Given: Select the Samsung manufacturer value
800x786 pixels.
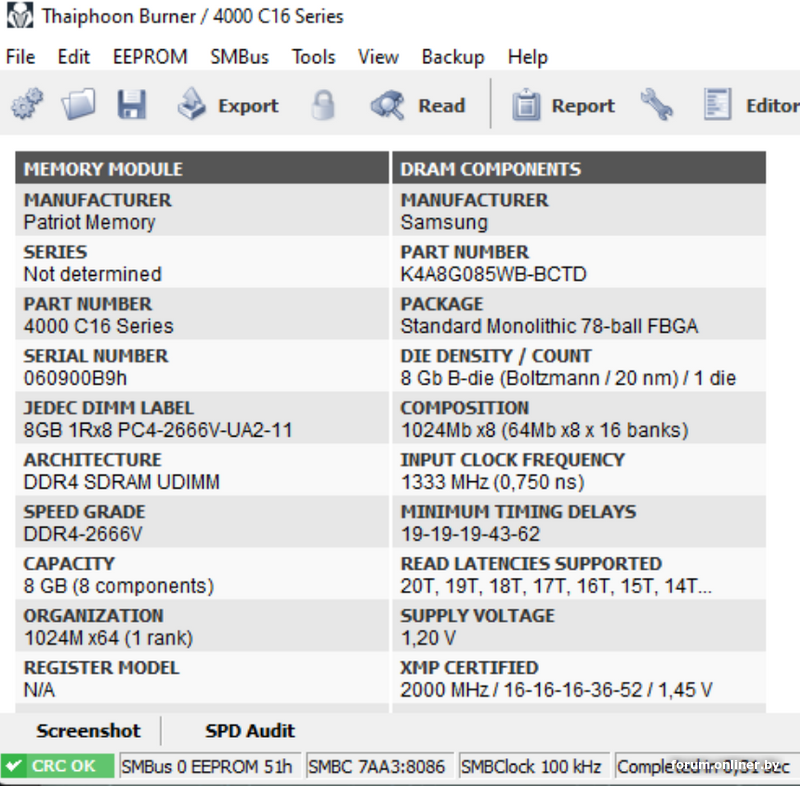Looking at the screenshot, I should (444, 222).
